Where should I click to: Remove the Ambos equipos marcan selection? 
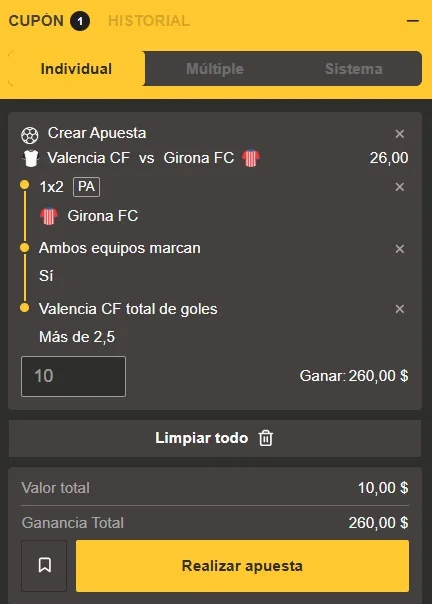400,249
